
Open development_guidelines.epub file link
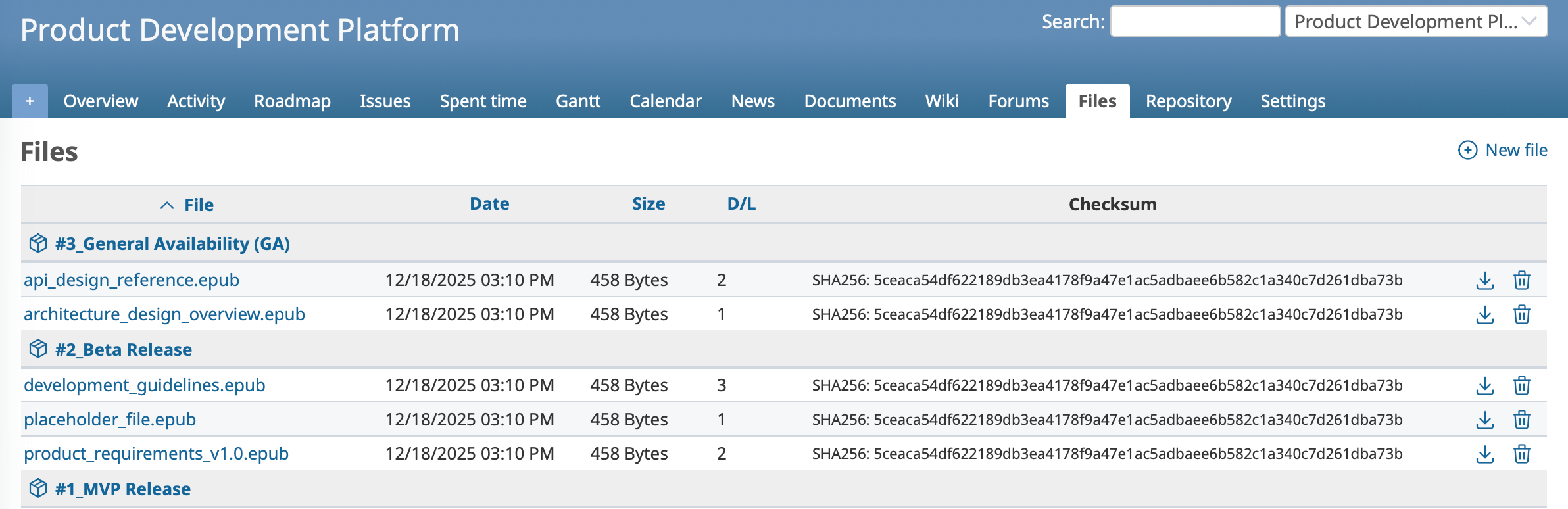coord(145,385)
